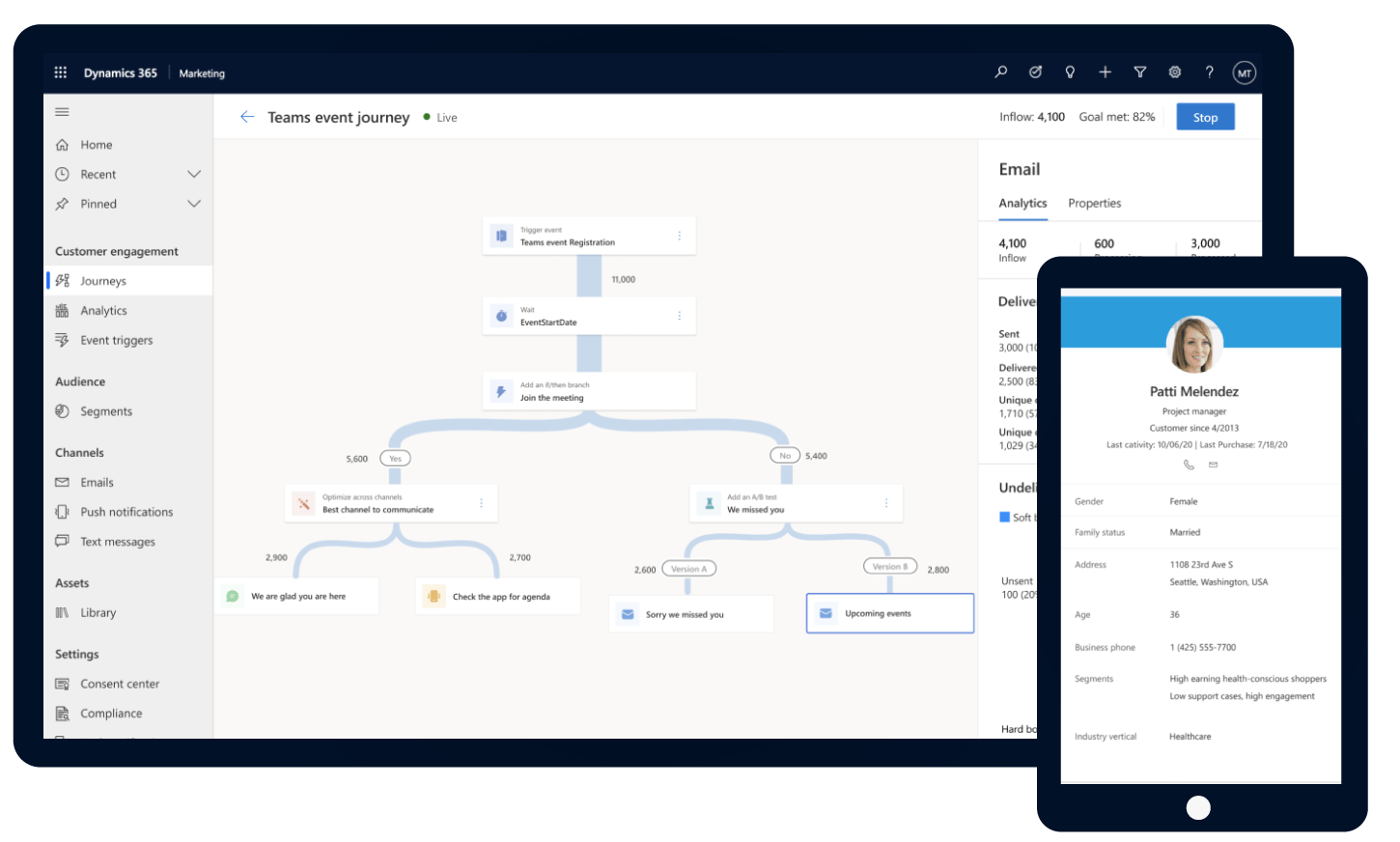Image resolution: width=1400 pixels, height=842 pixels.
Task: Open the settings gear icon
Action: coord(1174,71)
